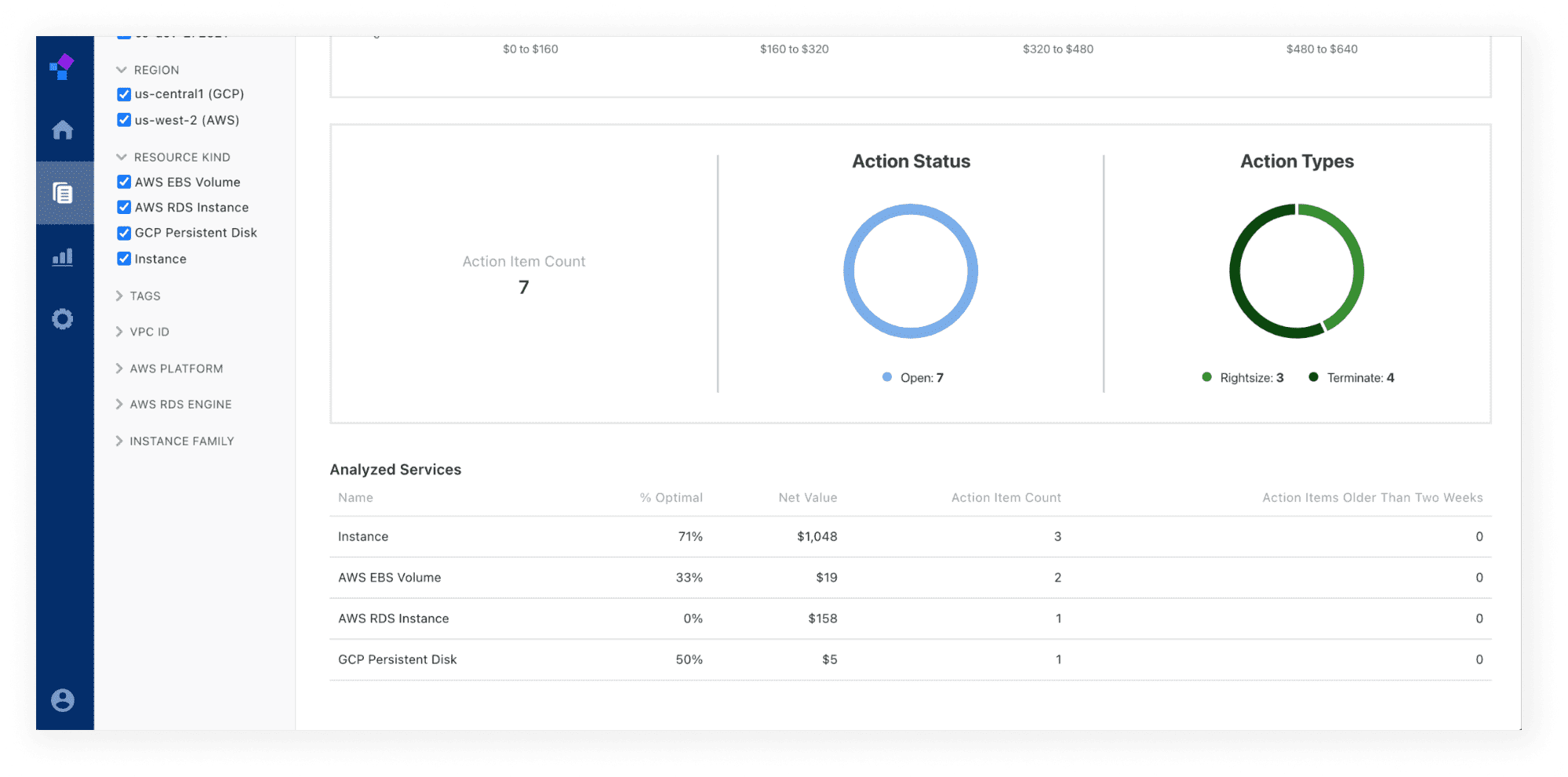Click the app logo in sidebar
The image size is (1568, 777).
(62, 67)
